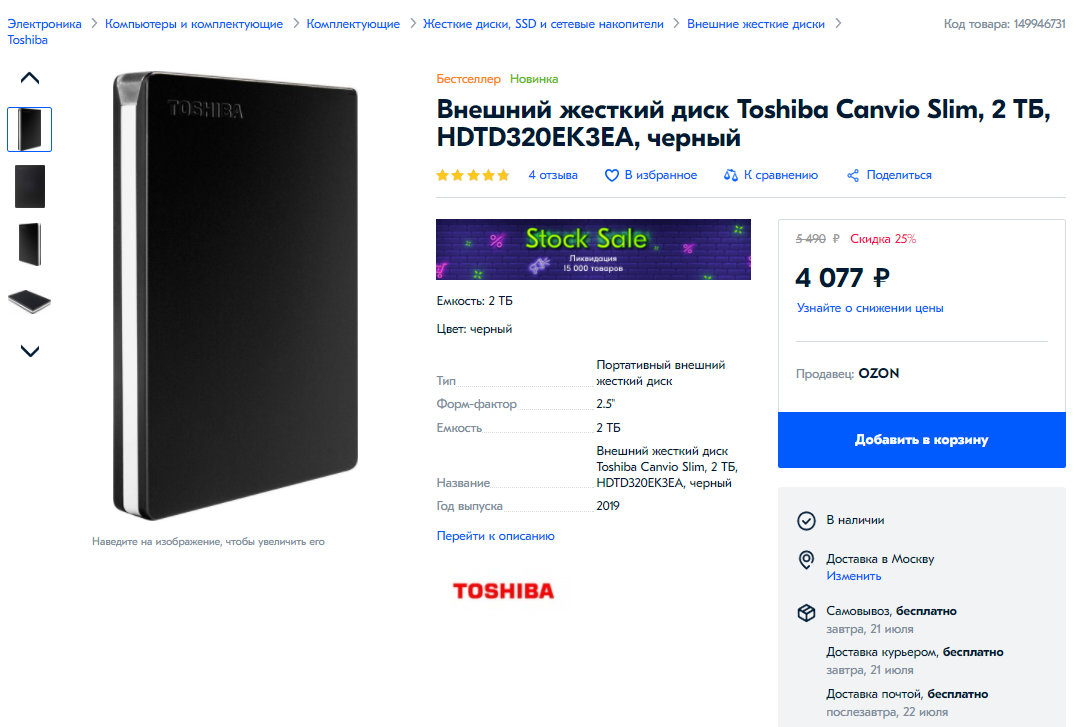The width and height of the screenshot is (1089, 727).
Task: Open Внешние жесткие диски breadcrumb
Action: [x=756, y=24]
